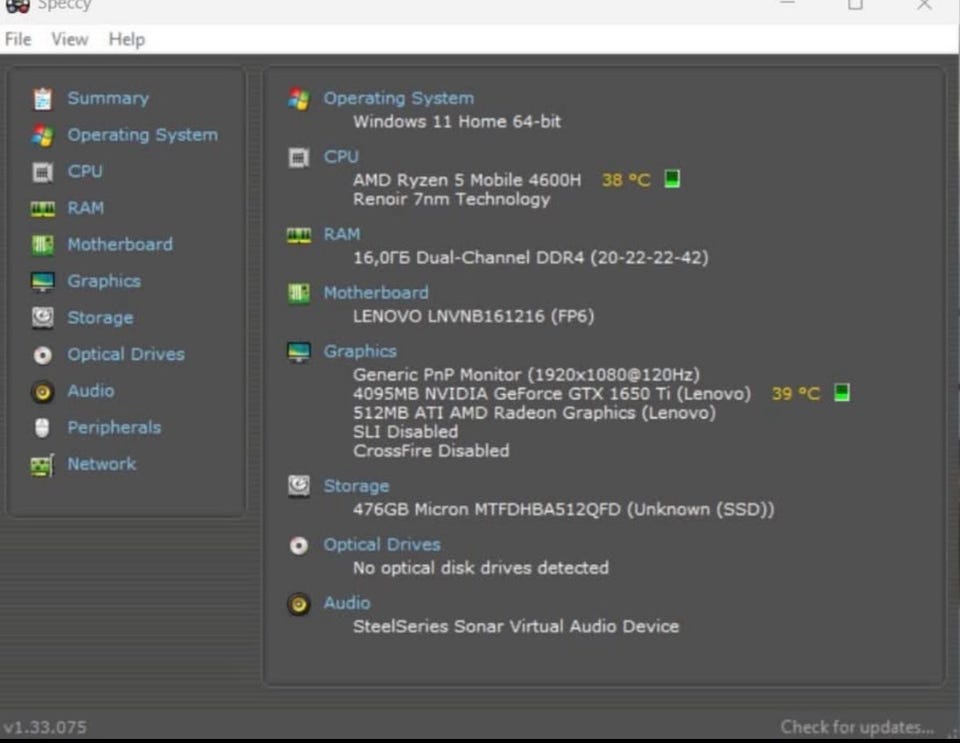960x743 pixels.
Task: Go to the RAM section in sidebar
Action: point(86,208)
